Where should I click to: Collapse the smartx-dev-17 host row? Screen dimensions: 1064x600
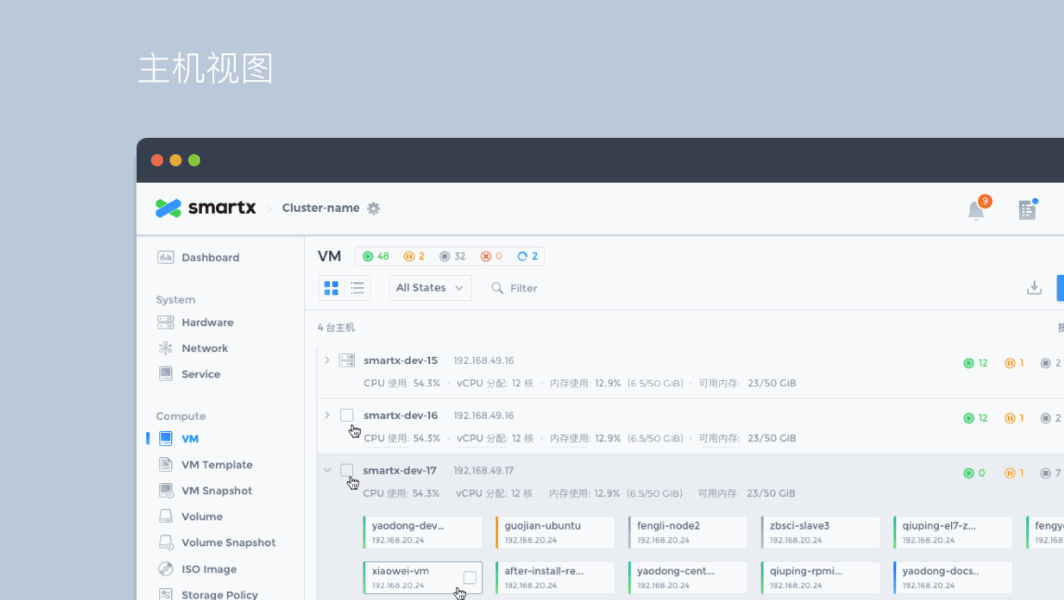(x=327, y=470)
